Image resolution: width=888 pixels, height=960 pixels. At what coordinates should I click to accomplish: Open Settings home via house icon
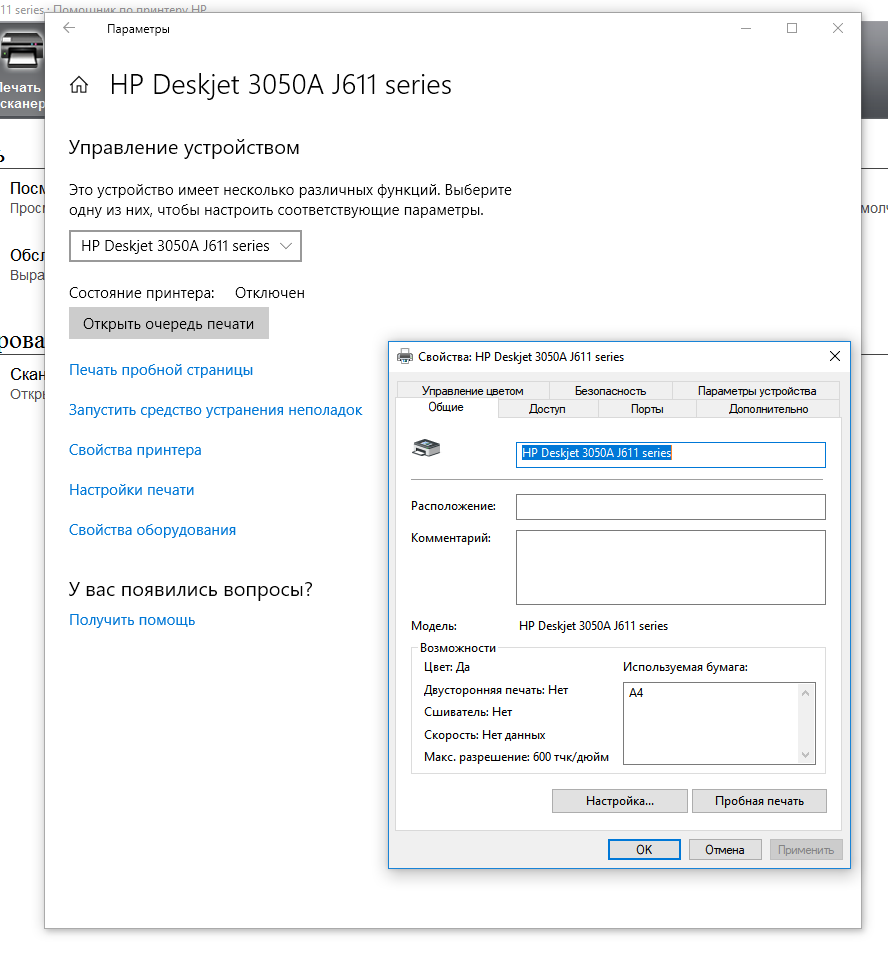tap(79, 85)
